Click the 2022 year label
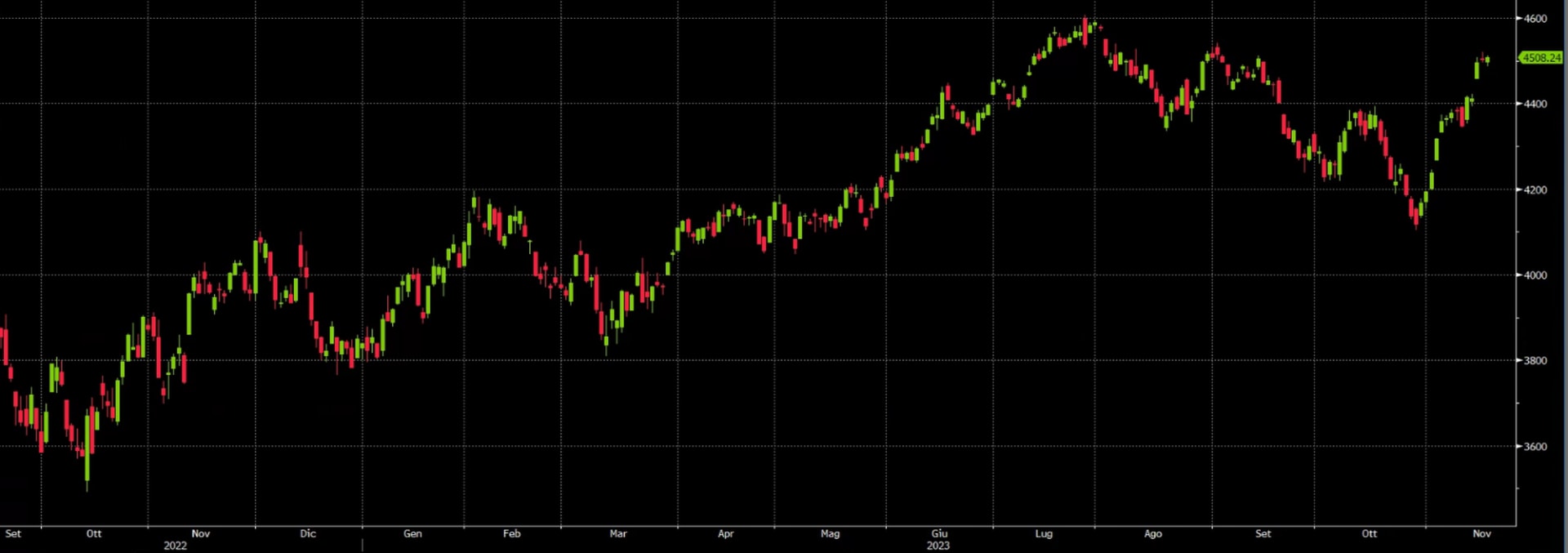The height and width of the screenshot is (553, 1568). coord(175,546)
